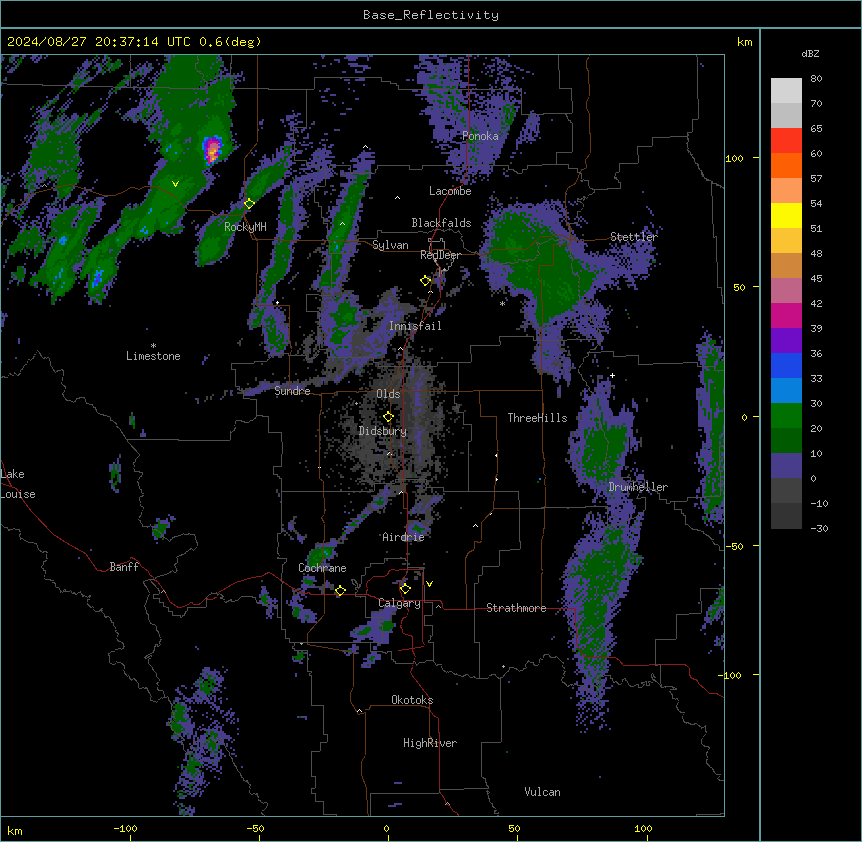Click the ThreeHills city label
Screen dimensions: 862x842
tap(537, 418)
